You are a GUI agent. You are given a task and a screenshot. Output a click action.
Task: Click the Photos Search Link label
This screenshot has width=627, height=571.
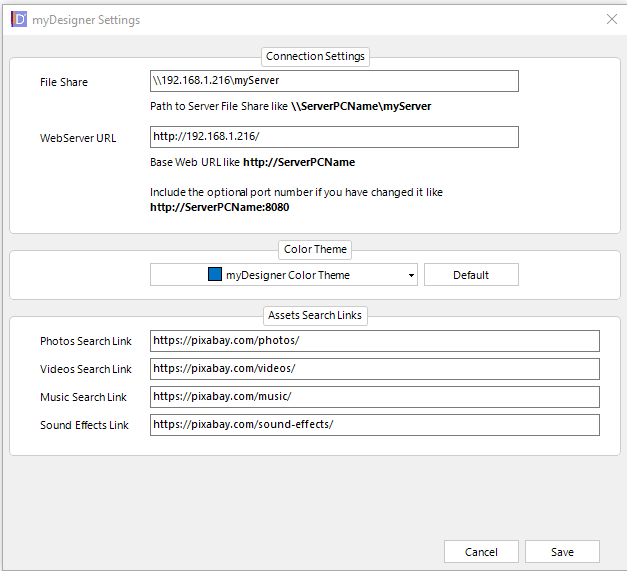click(86, 341)
